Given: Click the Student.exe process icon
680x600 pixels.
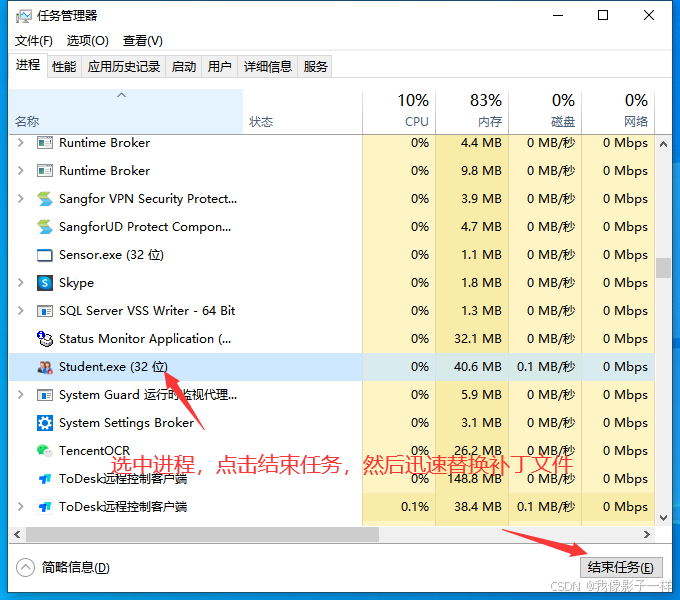Looking at the screenshot, I should click(x=45, y=367).
